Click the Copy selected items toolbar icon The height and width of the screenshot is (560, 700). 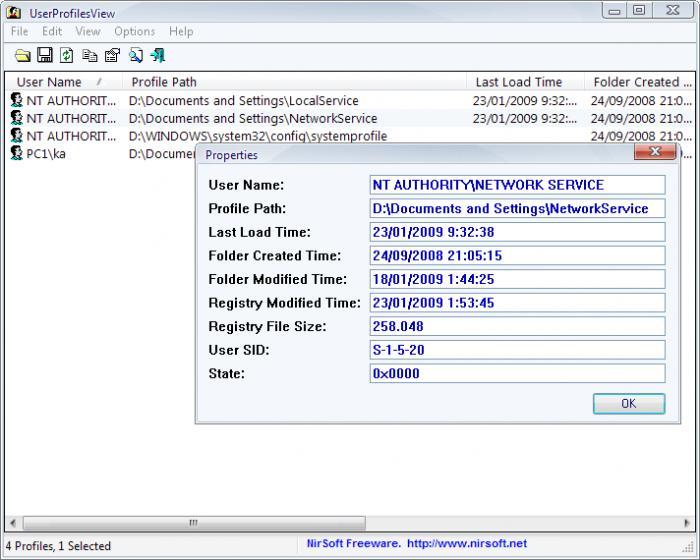(90, 55)
